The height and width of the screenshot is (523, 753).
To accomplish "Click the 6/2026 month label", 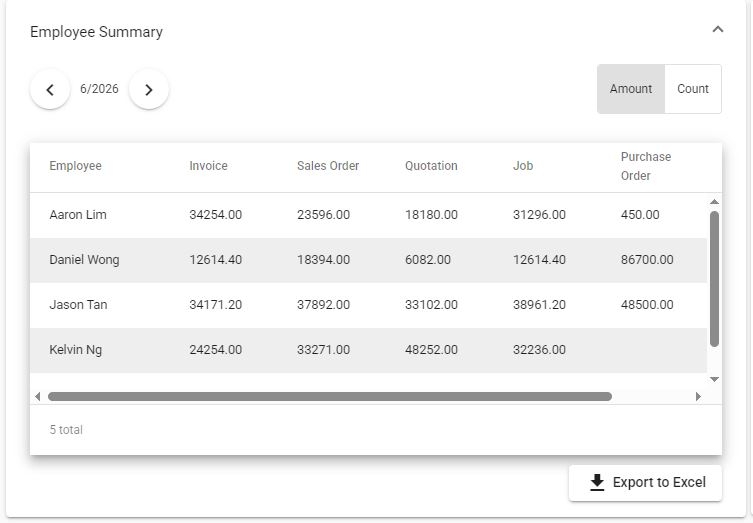I will click(99, 89).
